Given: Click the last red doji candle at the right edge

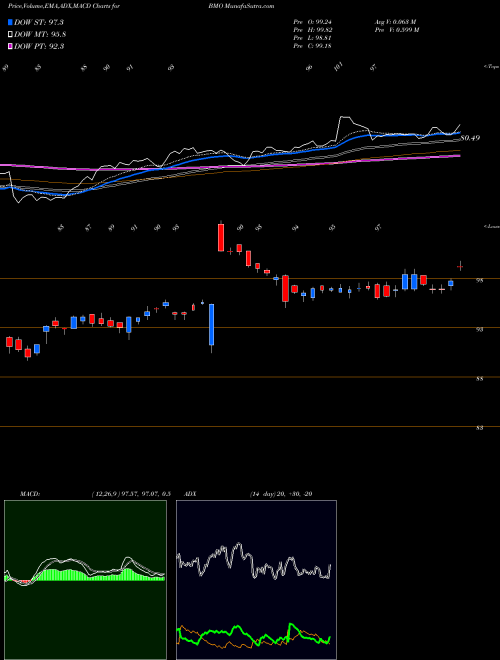Looking at the screenshot, I should click(x=460, y=266).
